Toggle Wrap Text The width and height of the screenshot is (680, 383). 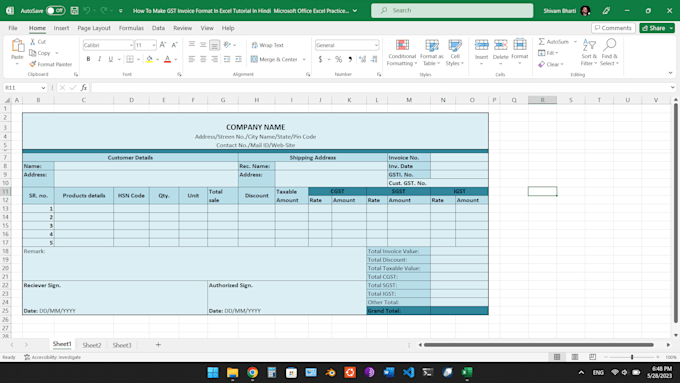pos(268,45)
